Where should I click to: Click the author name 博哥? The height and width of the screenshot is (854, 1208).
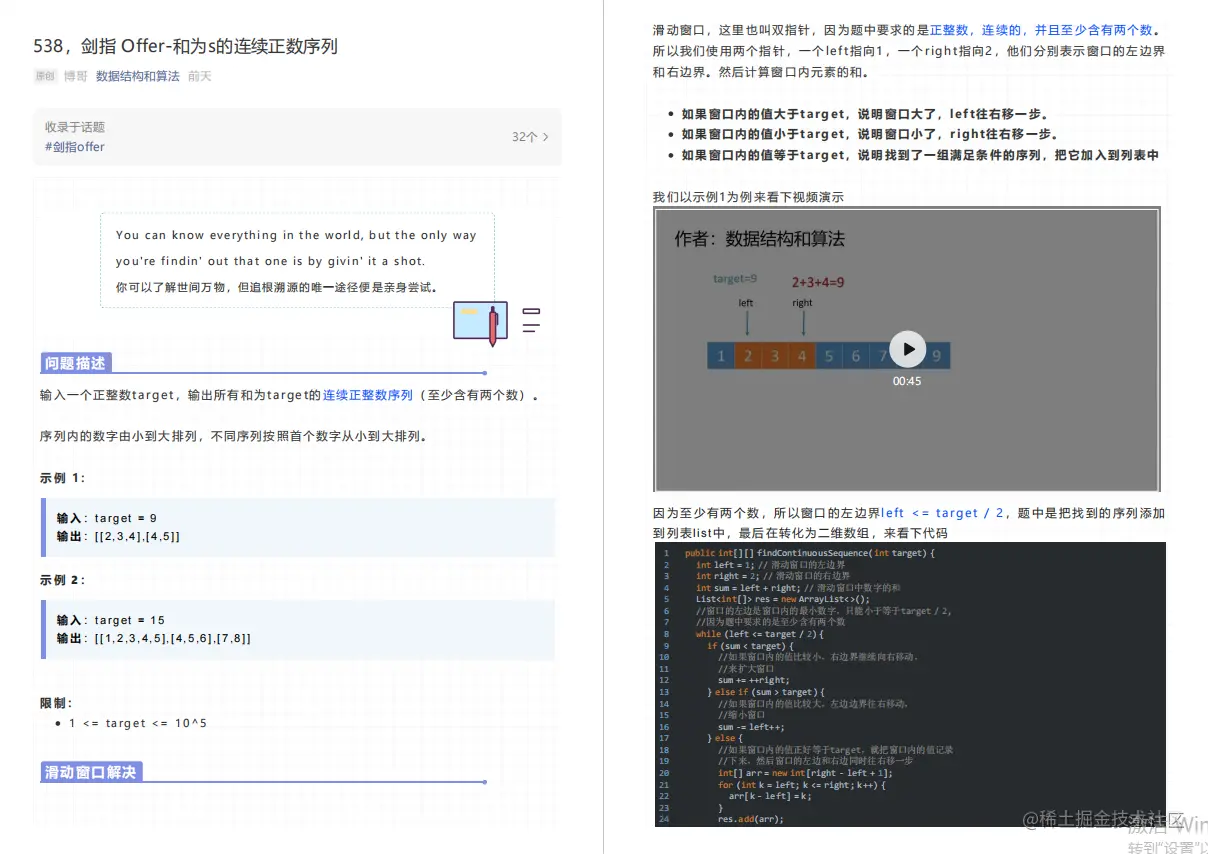(x=74, y=76)
